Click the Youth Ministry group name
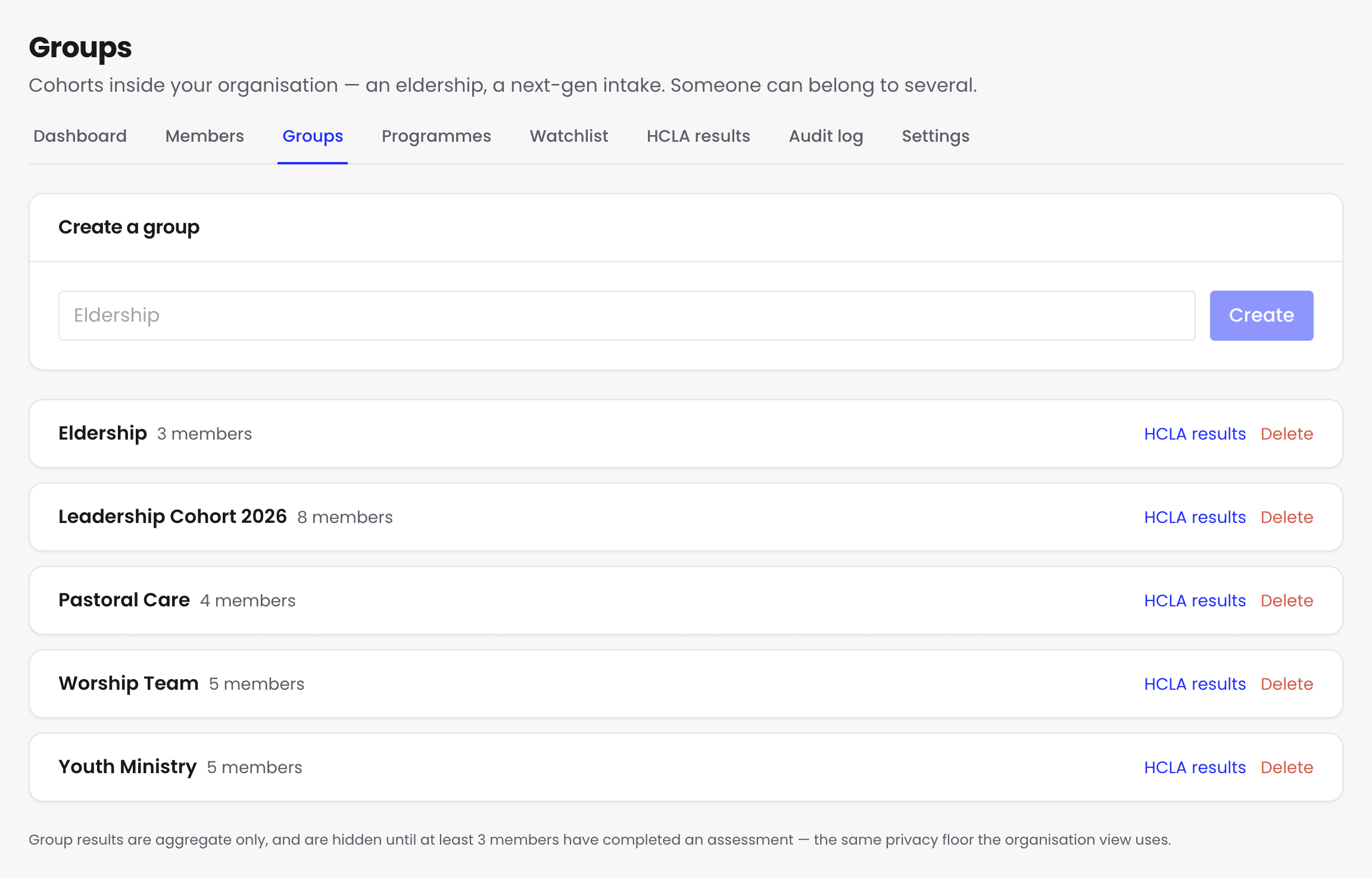 127,767
